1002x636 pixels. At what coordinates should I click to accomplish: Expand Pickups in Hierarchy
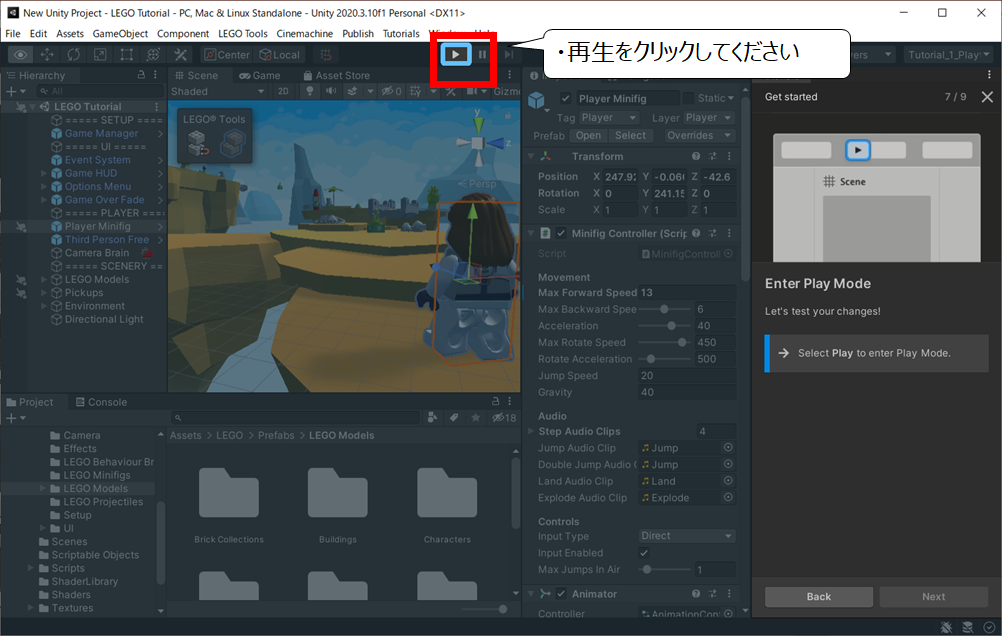[x=43, y=293]
